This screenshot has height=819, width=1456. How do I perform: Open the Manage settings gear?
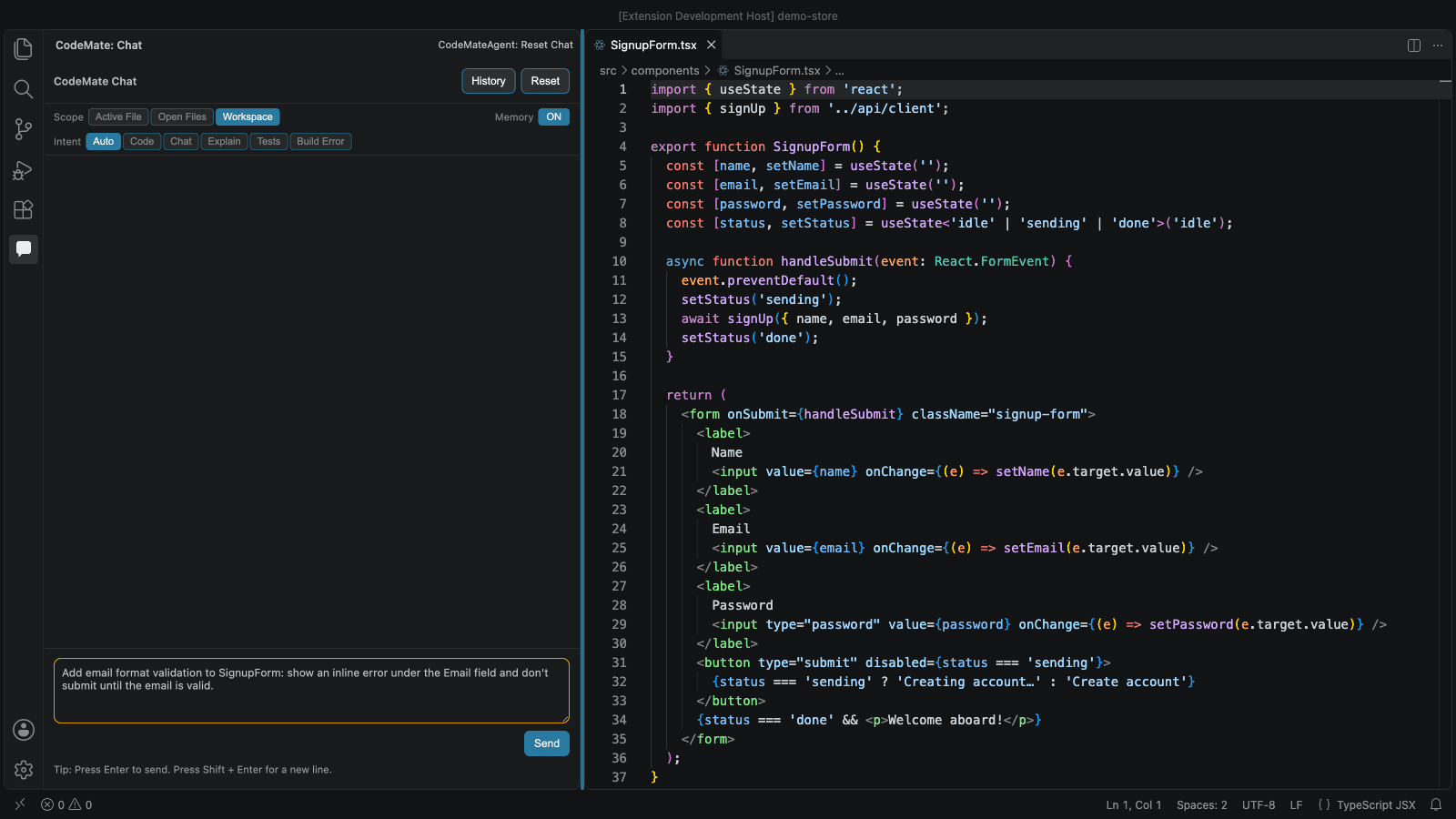pyautogui.click(x=24, y=770)
